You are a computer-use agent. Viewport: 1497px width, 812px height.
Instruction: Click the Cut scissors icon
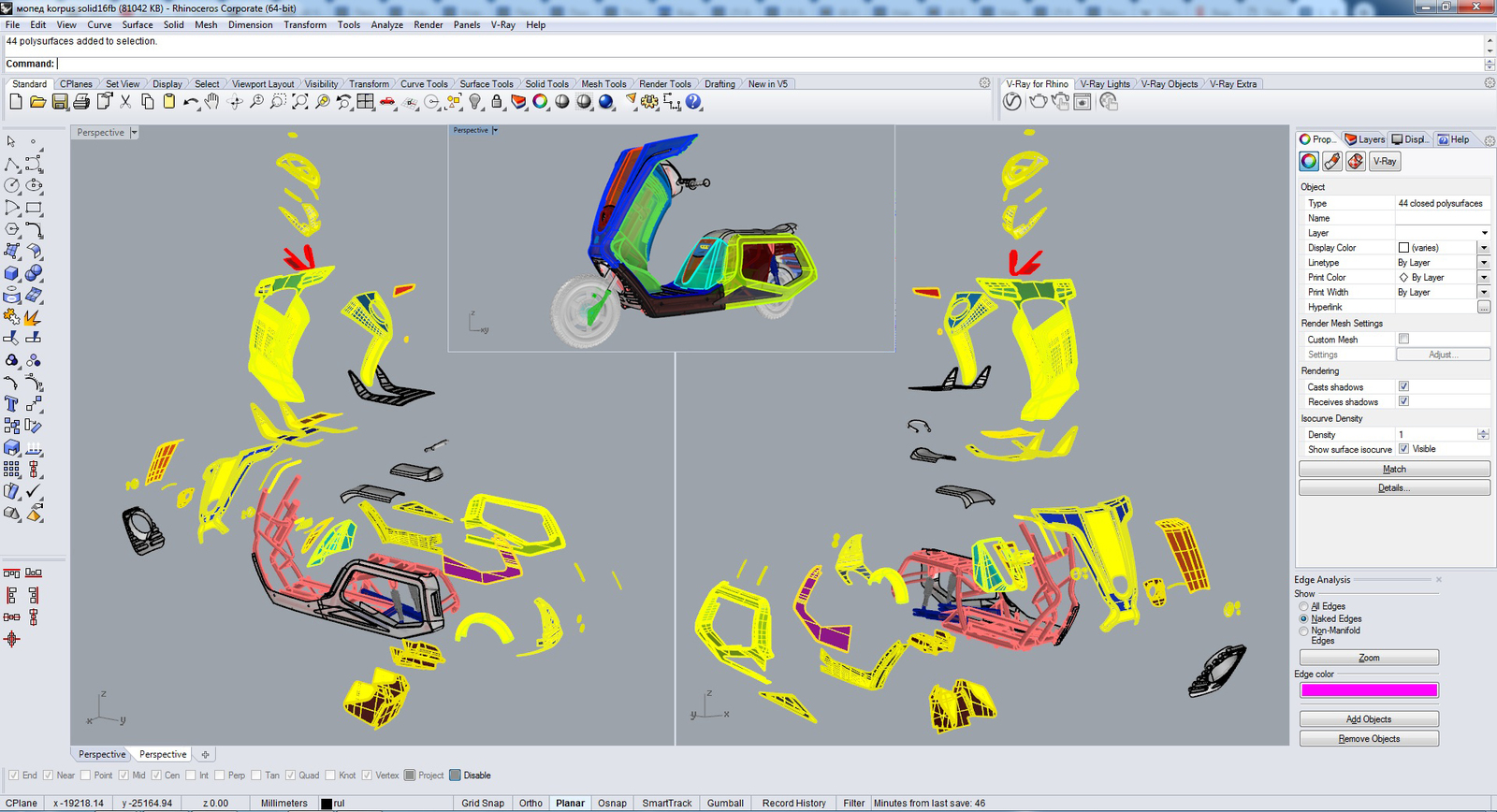point(125,102)
